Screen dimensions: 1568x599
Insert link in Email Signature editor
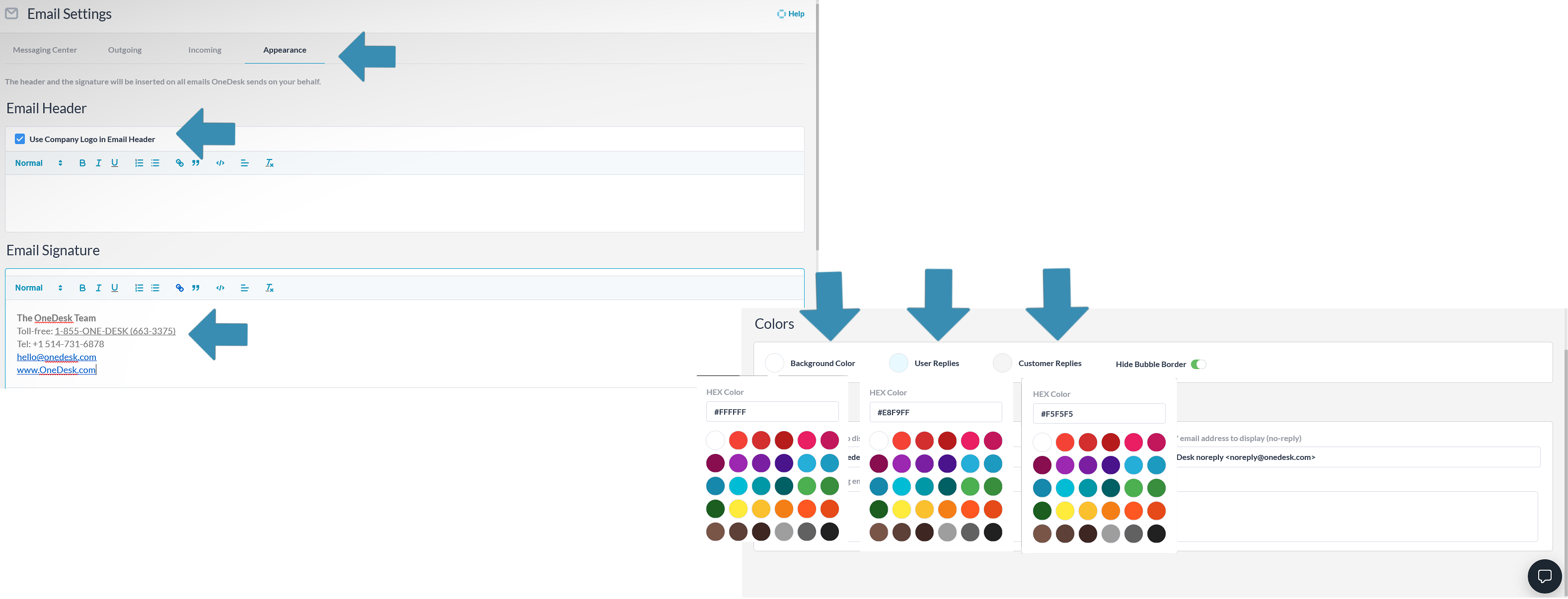[x=180, y=288]
